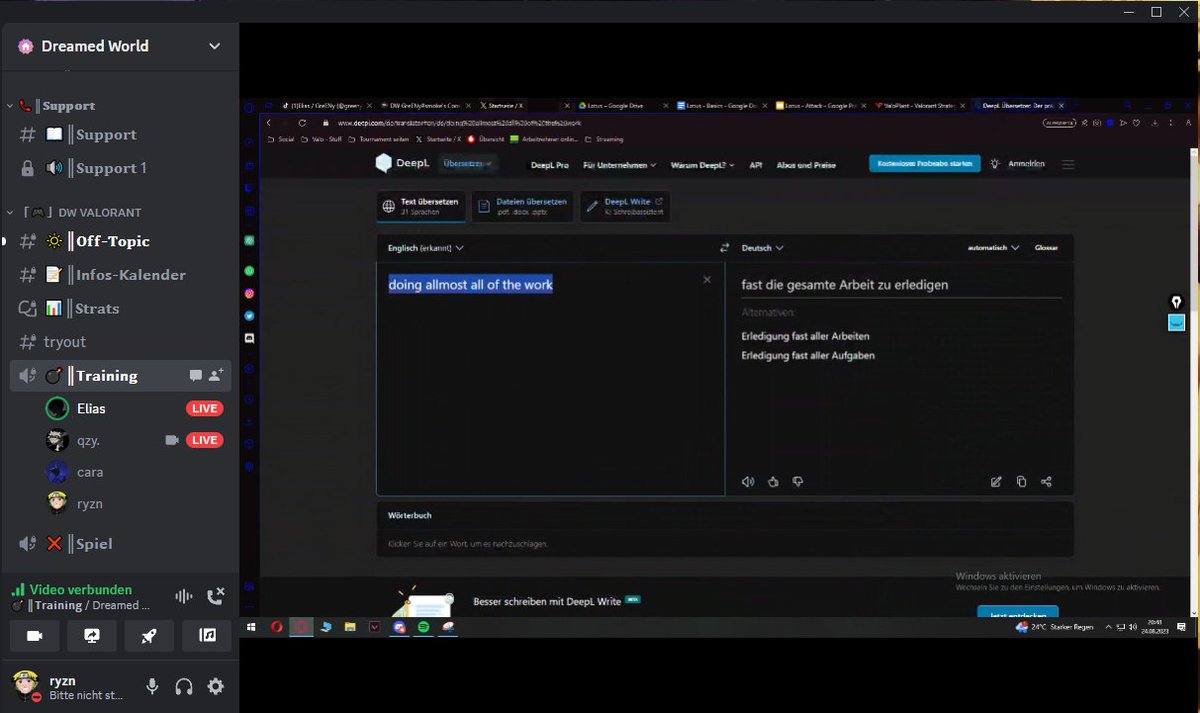Select user cara in the voice channel
The height and width of the screenshot is (713, 1200).
90,472
